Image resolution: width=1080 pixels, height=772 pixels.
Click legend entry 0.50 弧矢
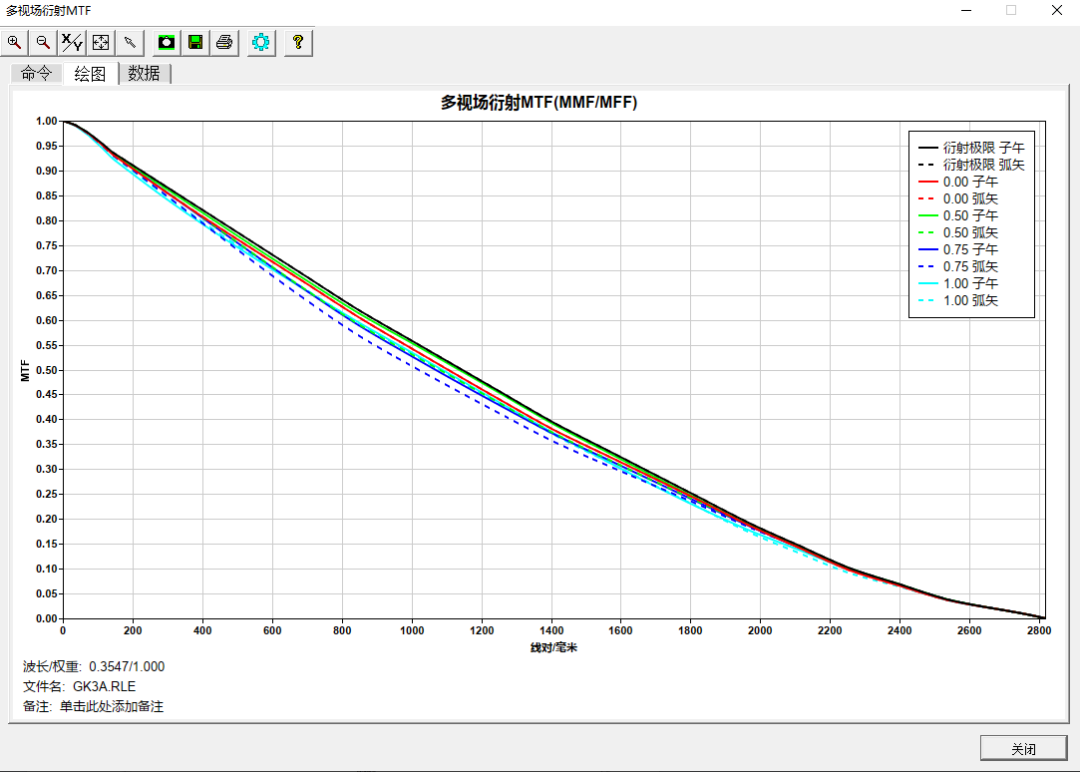click(x=958, y=233)
